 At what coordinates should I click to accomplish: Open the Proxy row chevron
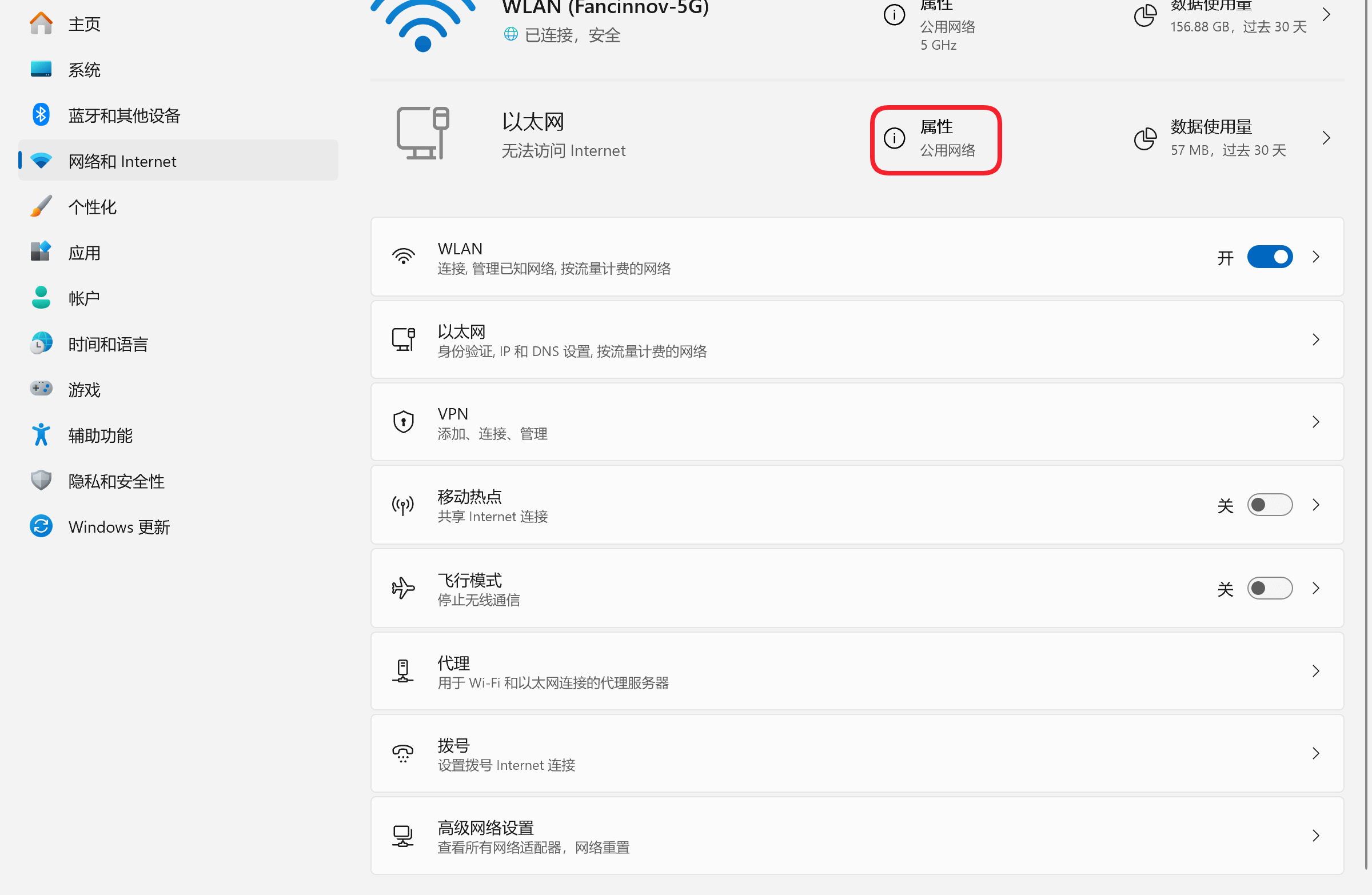click(1315, 671)
